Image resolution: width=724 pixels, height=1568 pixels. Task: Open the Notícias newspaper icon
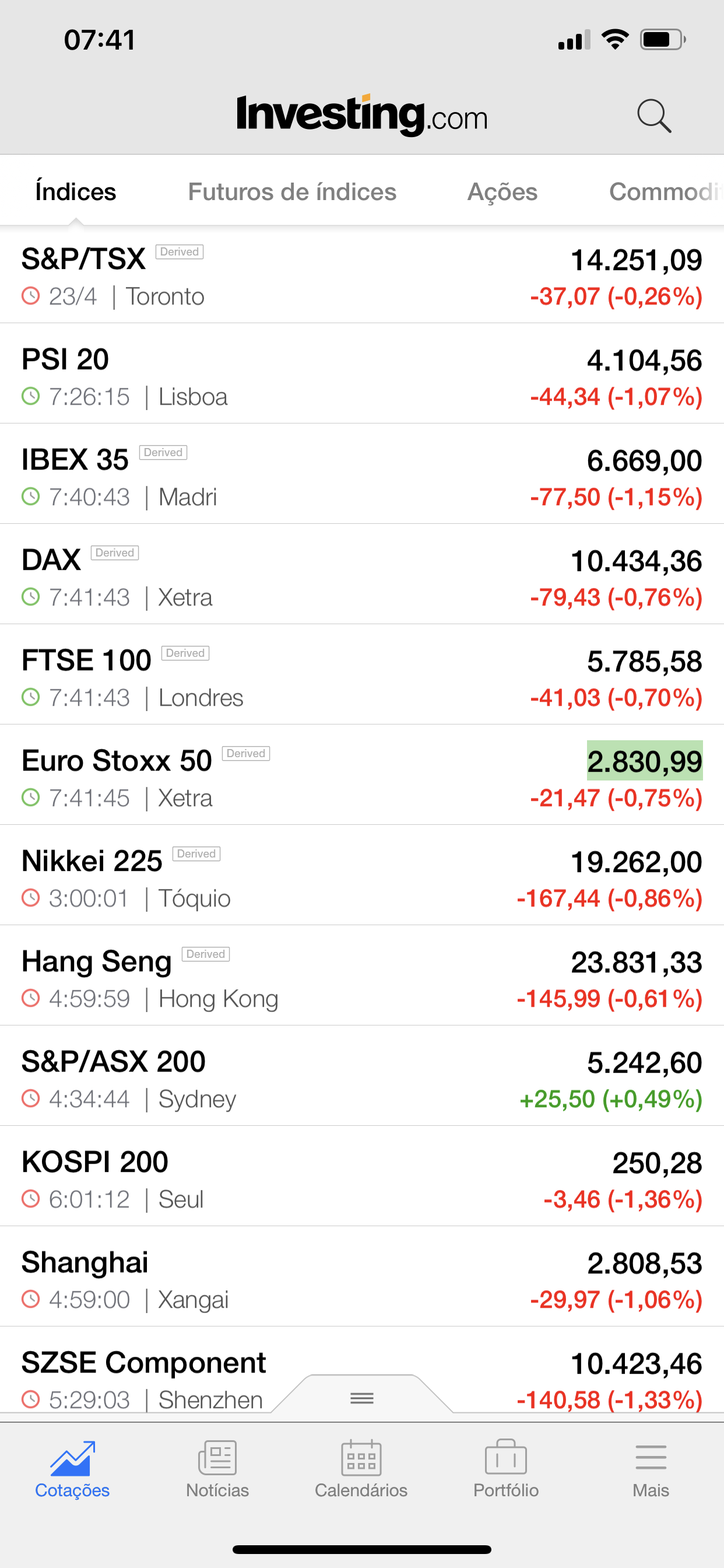tap(217, 1458)
